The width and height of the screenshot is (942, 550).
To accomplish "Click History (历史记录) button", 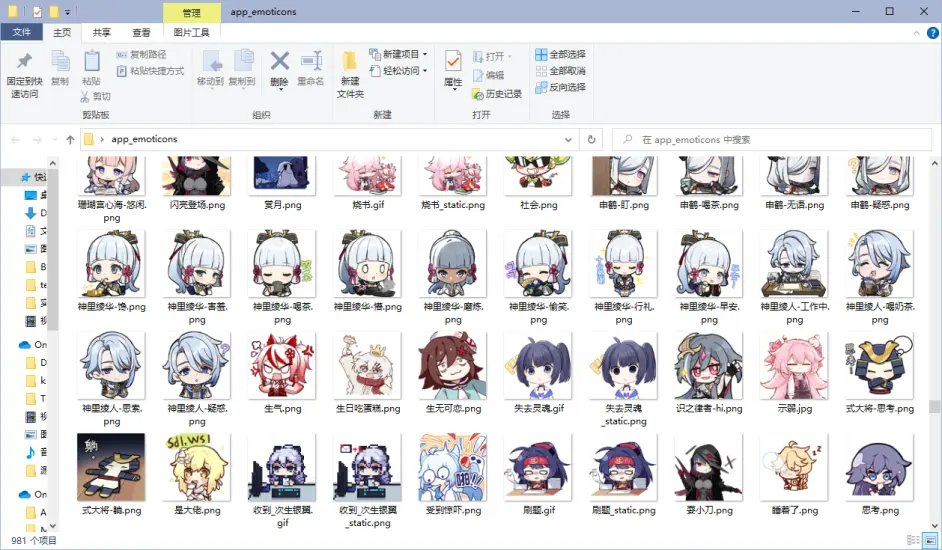I will click(x=497, y=94).
